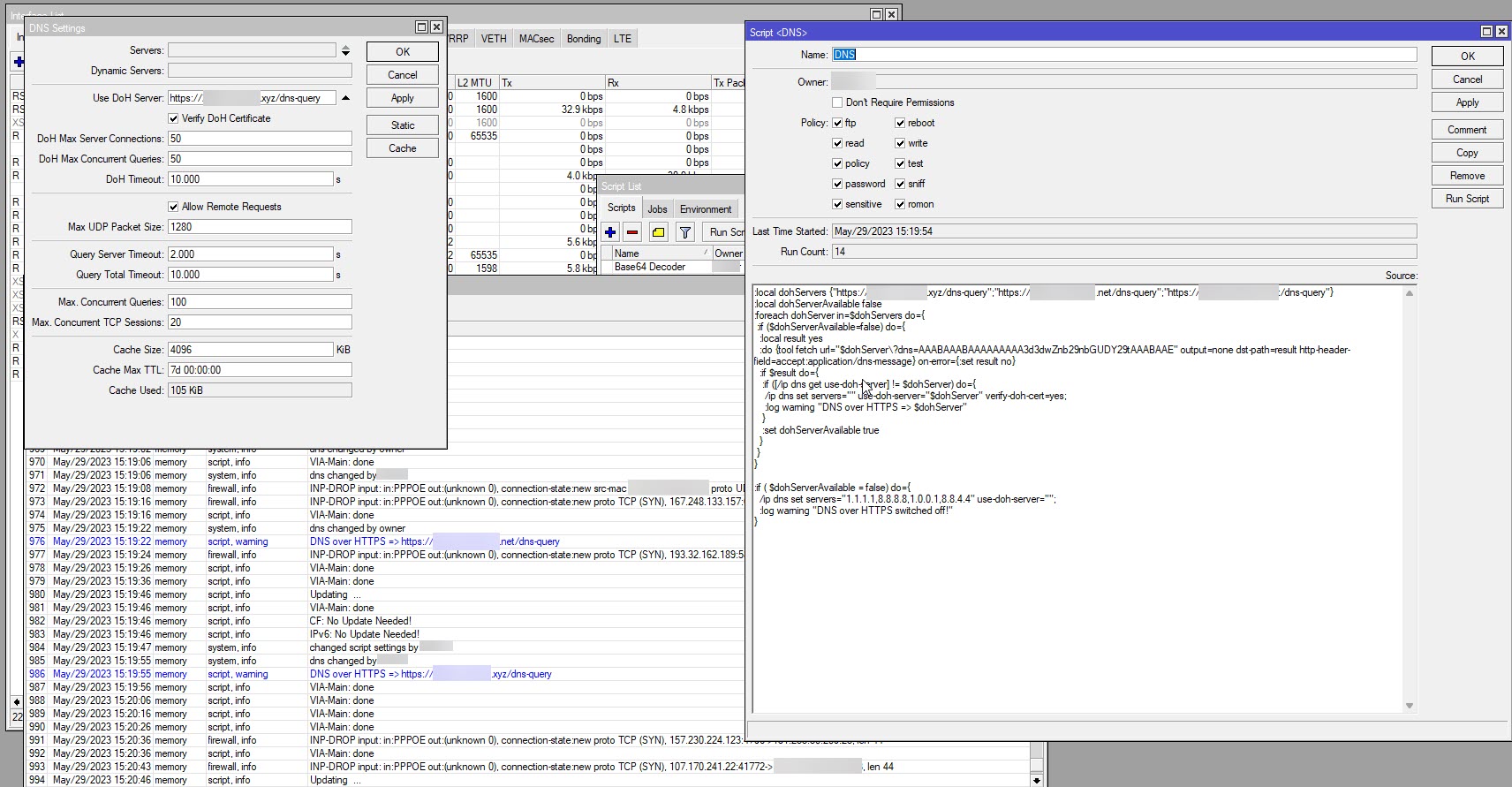The width and height of the screenshot is (1512, 787).
Task: Apply DNS Settings changes
Action: 403,98
